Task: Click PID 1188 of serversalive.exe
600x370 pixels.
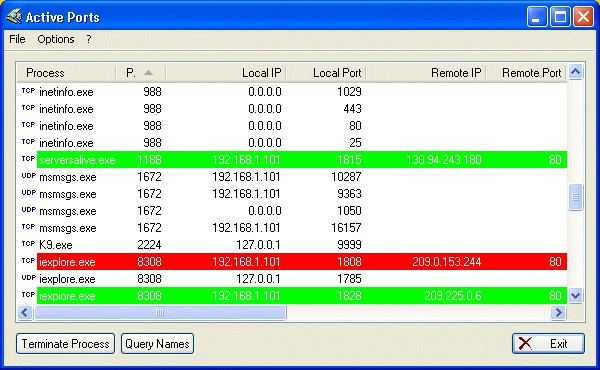Action: coord(149,160)
